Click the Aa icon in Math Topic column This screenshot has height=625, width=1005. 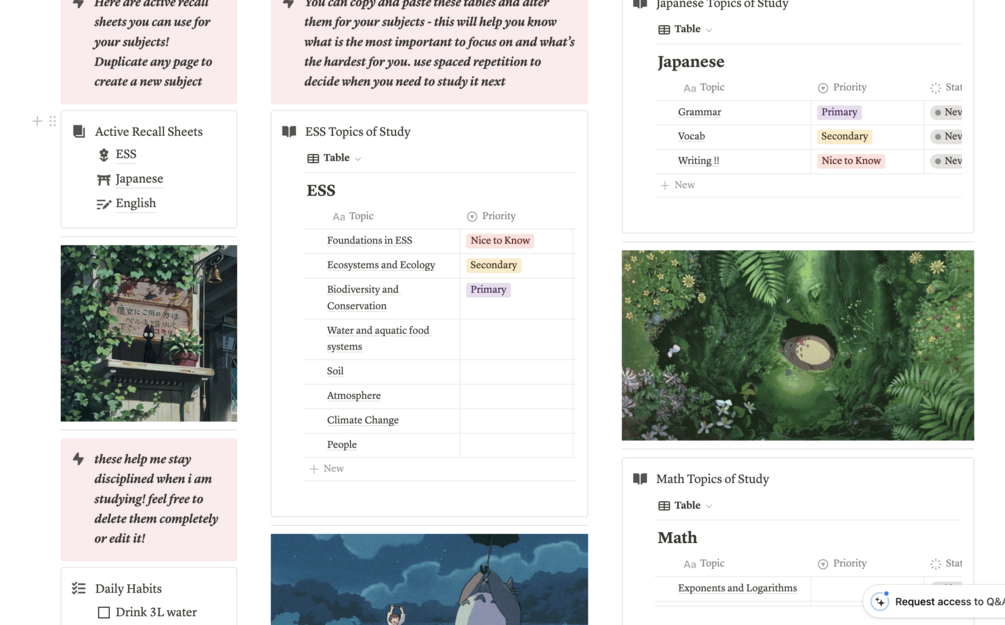pyautogui.click(x=690, y=564)
